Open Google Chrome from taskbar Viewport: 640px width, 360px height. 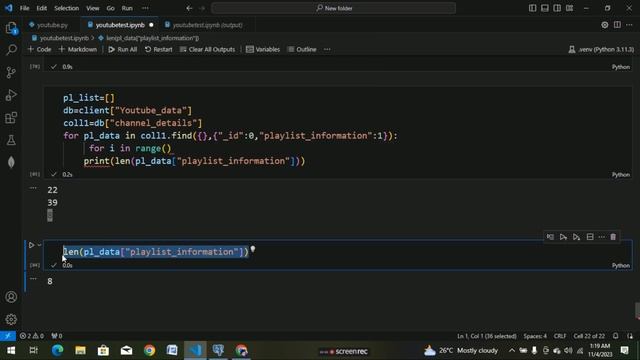149,350
